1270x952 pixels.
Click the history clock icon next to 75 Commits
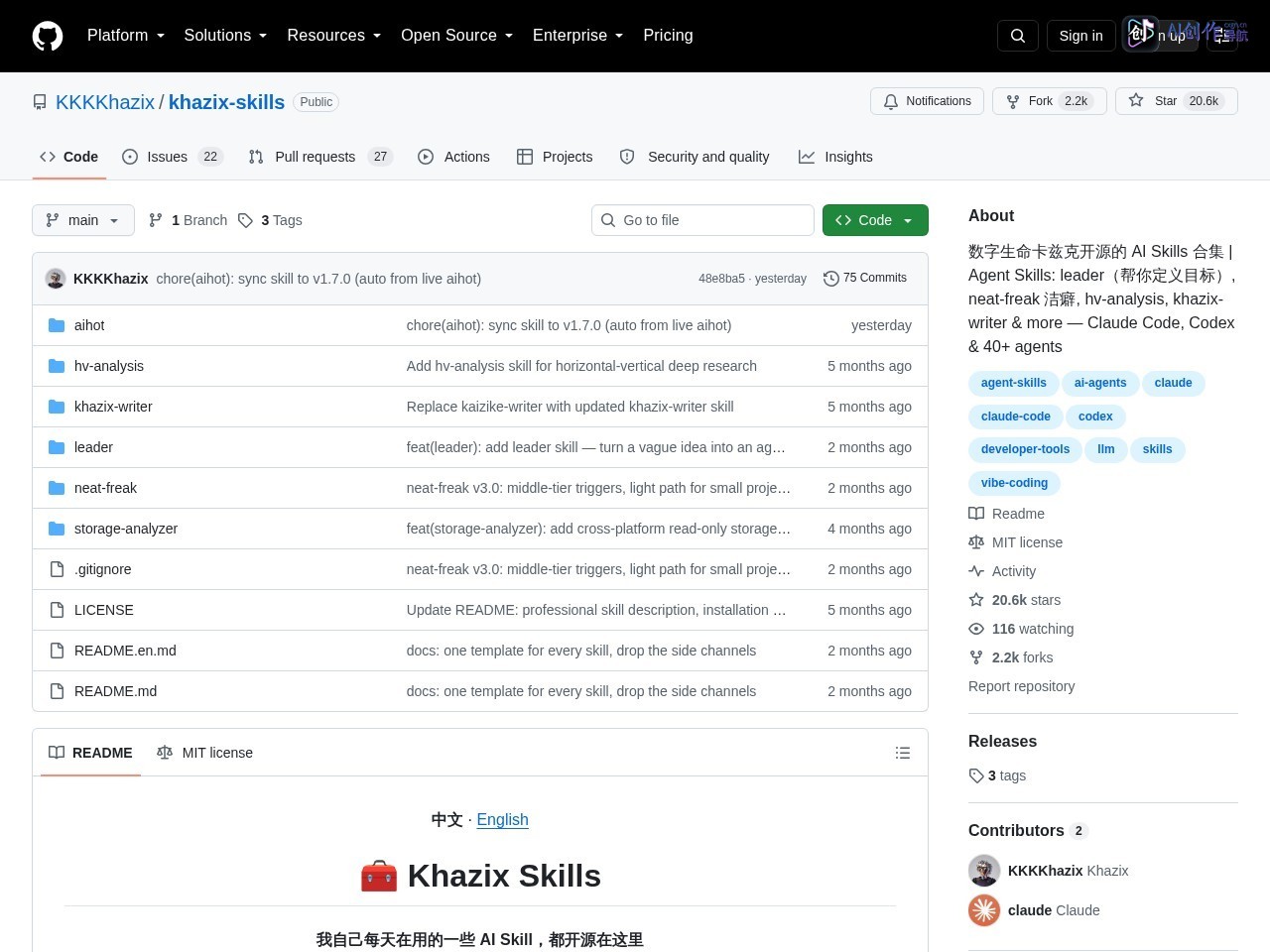pyautogui.click(x=831, y=279)
